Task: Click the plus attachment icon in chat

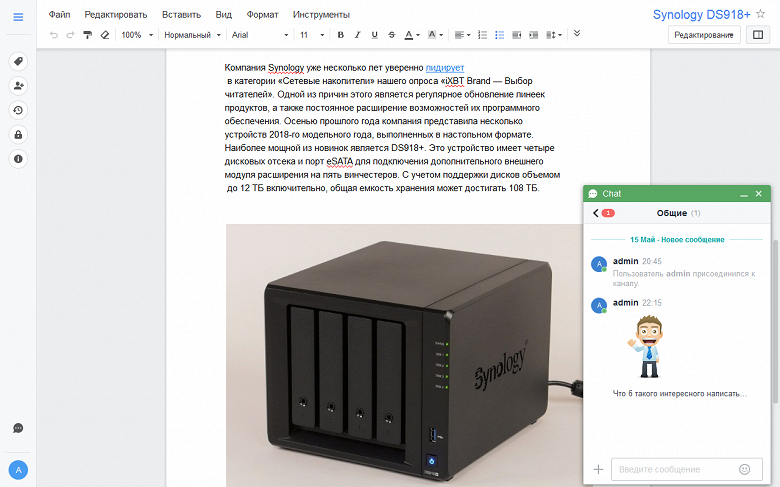Action: click(x=598, y=469)
